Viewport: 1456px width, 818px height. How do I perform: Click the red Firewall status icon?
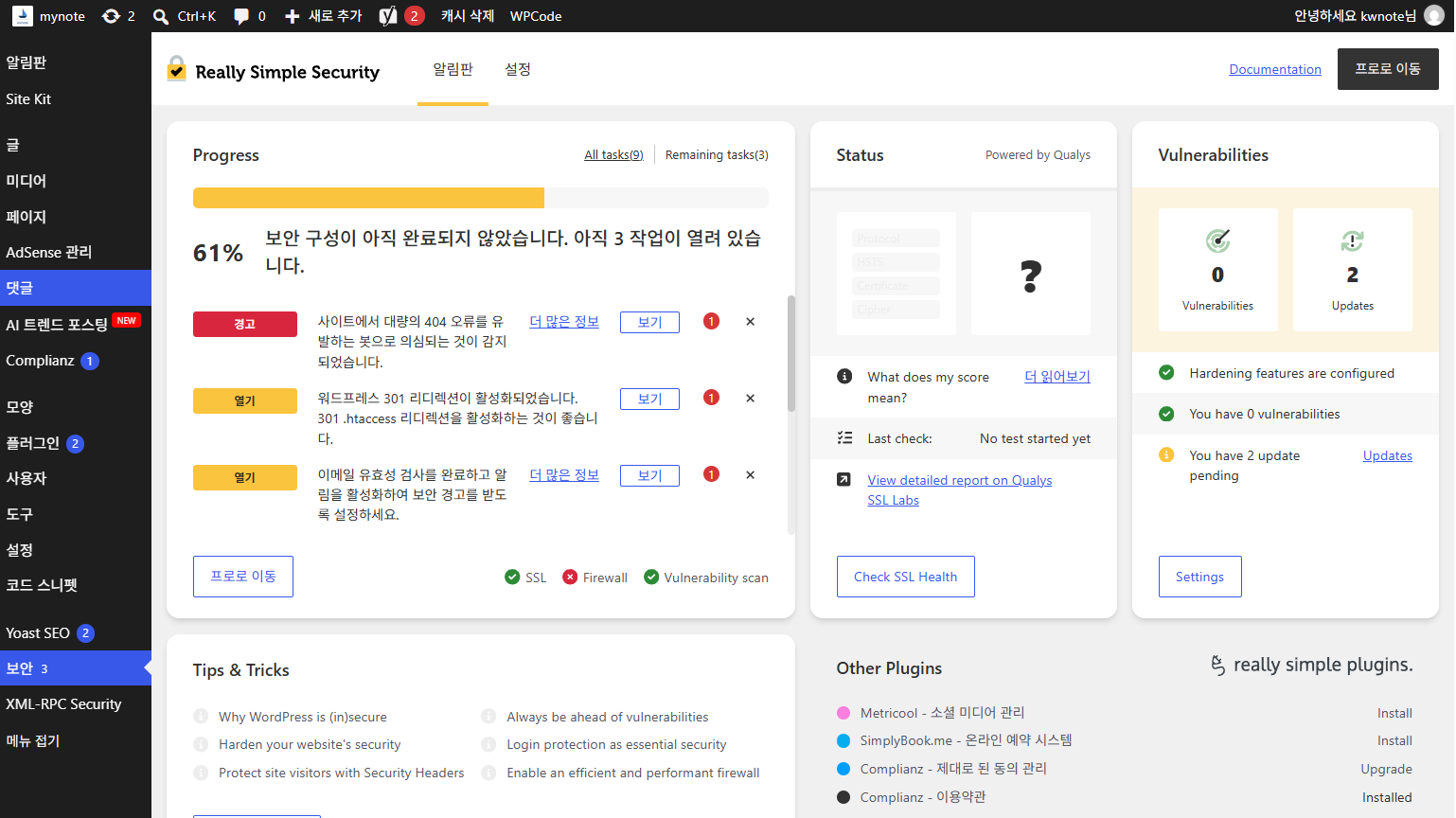pos(570,578)
